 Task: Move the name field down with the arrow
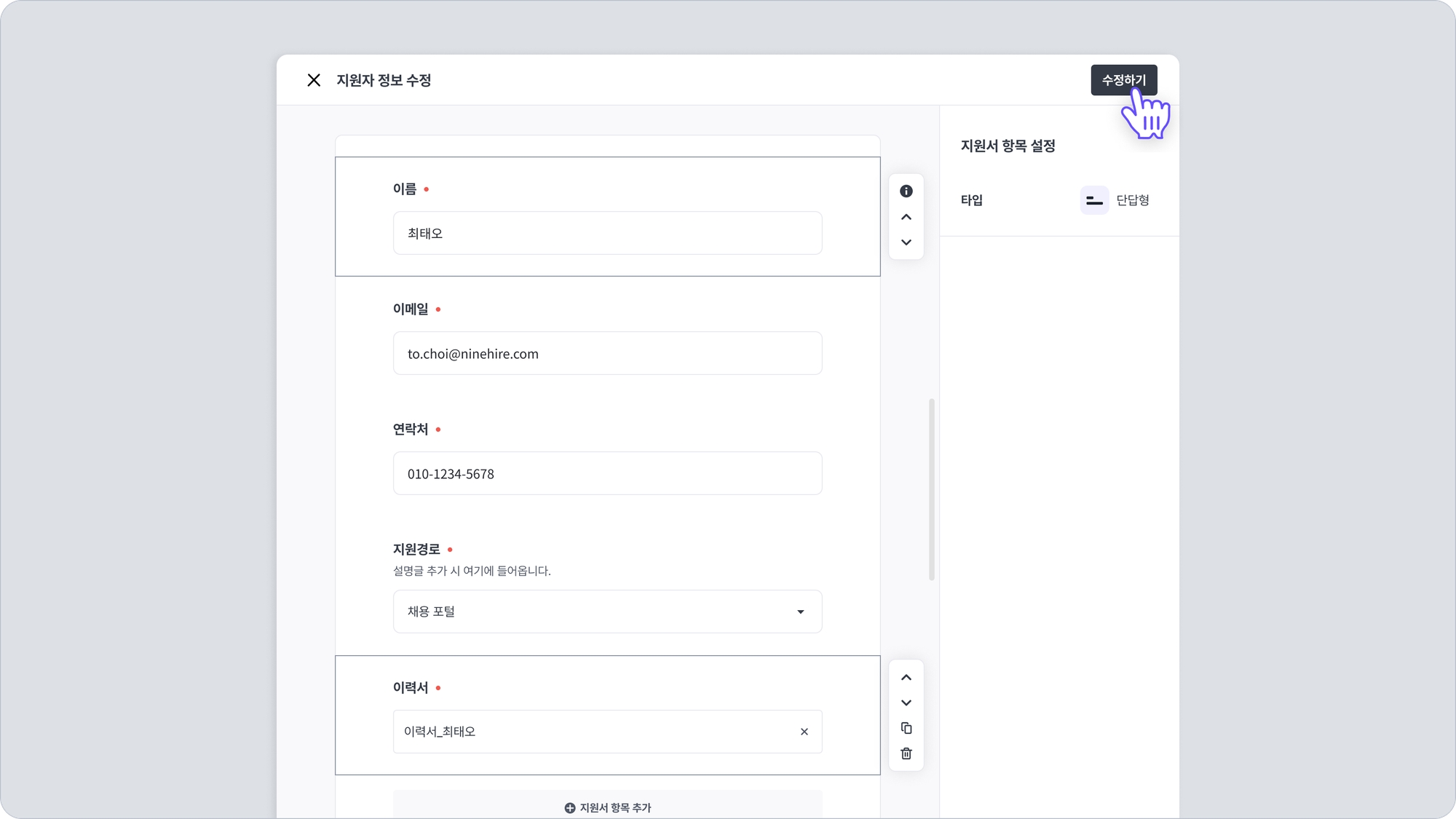pyautogui.click(x=906, y=242)
